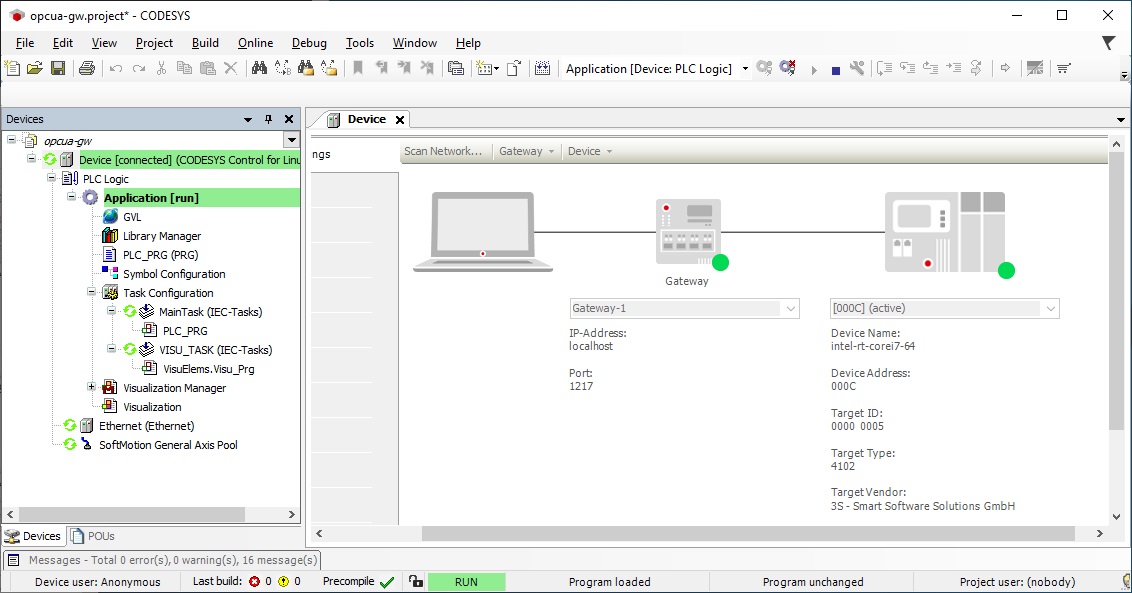
Task: Click the Delete X icon in toolbar
Action: 230,69
